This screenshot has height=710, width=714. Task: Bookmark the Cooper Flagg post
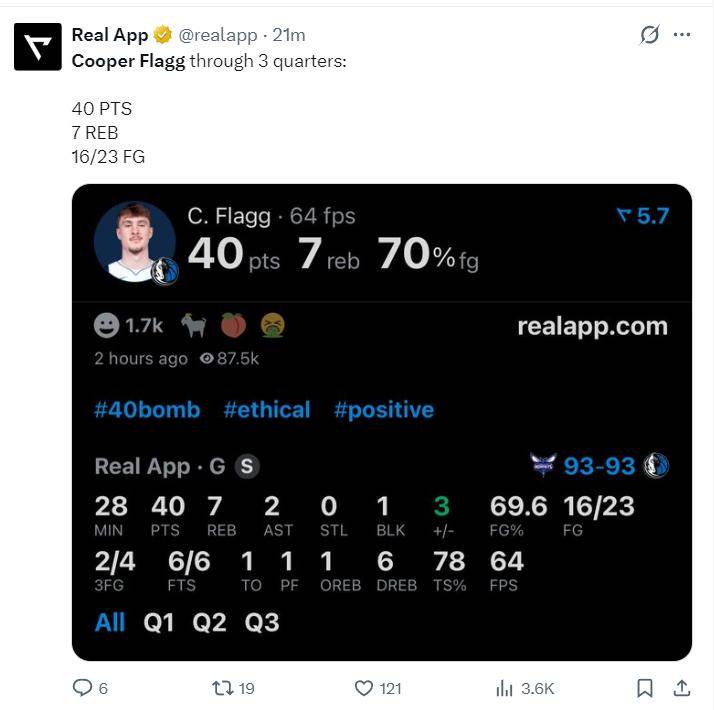coord(645,688)
